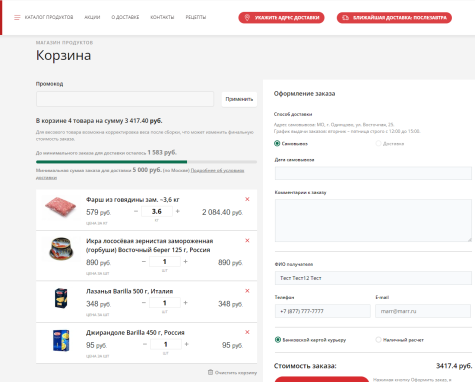Select the Доставка radio option
The image size is (475, 382).
tap(378, 144)
